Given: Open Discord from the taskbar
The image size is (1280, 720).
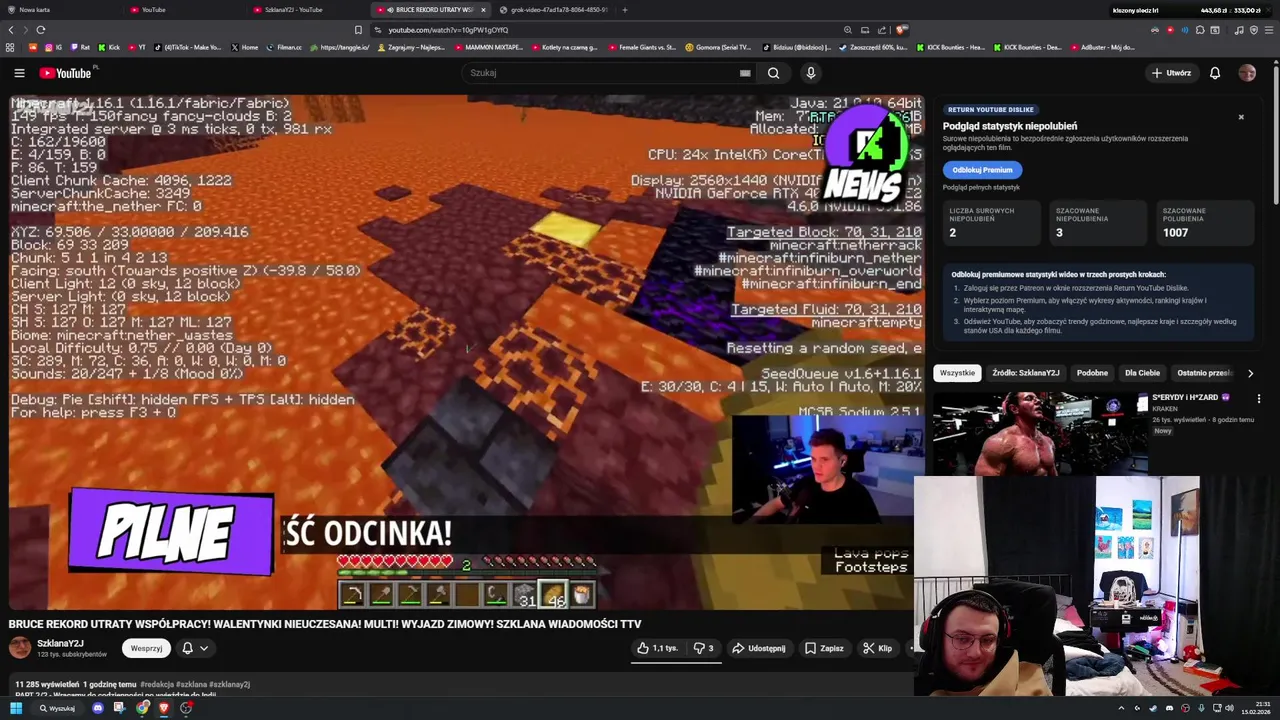Looking at the screenshot, I should point(97,708).
